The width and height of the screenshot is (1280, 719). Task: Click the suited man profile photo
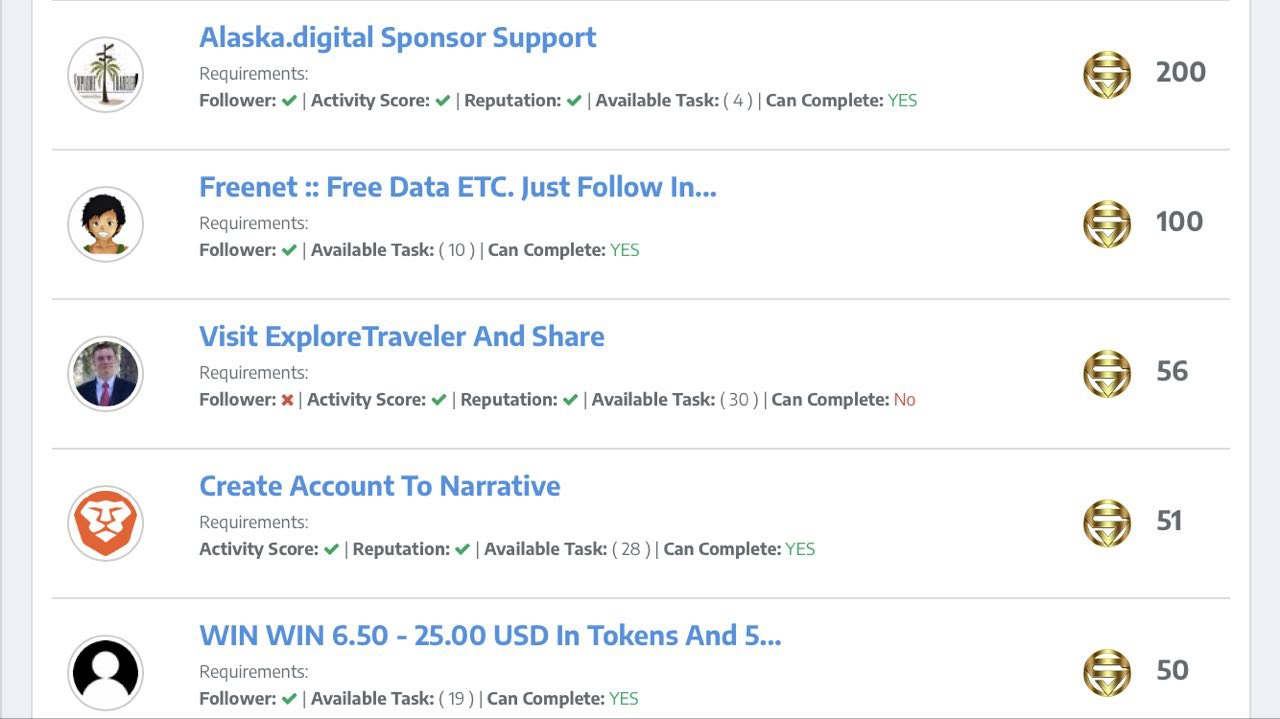click(x=105, y=374)
